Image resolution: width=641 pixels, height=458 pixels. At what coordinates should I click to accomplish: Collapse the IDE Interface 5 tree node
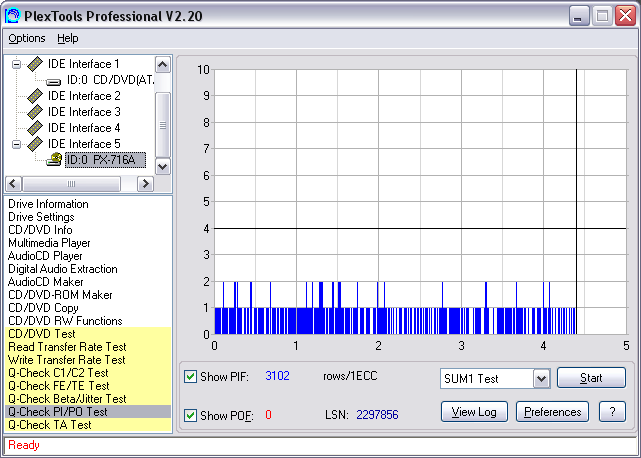pyautogui.click(x=16, y=144)
